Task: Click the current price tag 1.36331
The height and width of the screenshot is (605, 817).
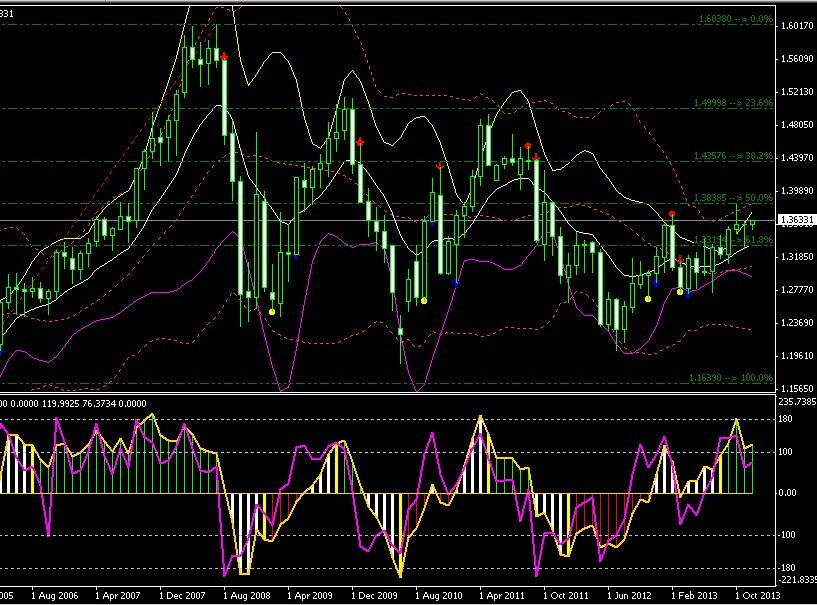Action: tap(796, 220)
